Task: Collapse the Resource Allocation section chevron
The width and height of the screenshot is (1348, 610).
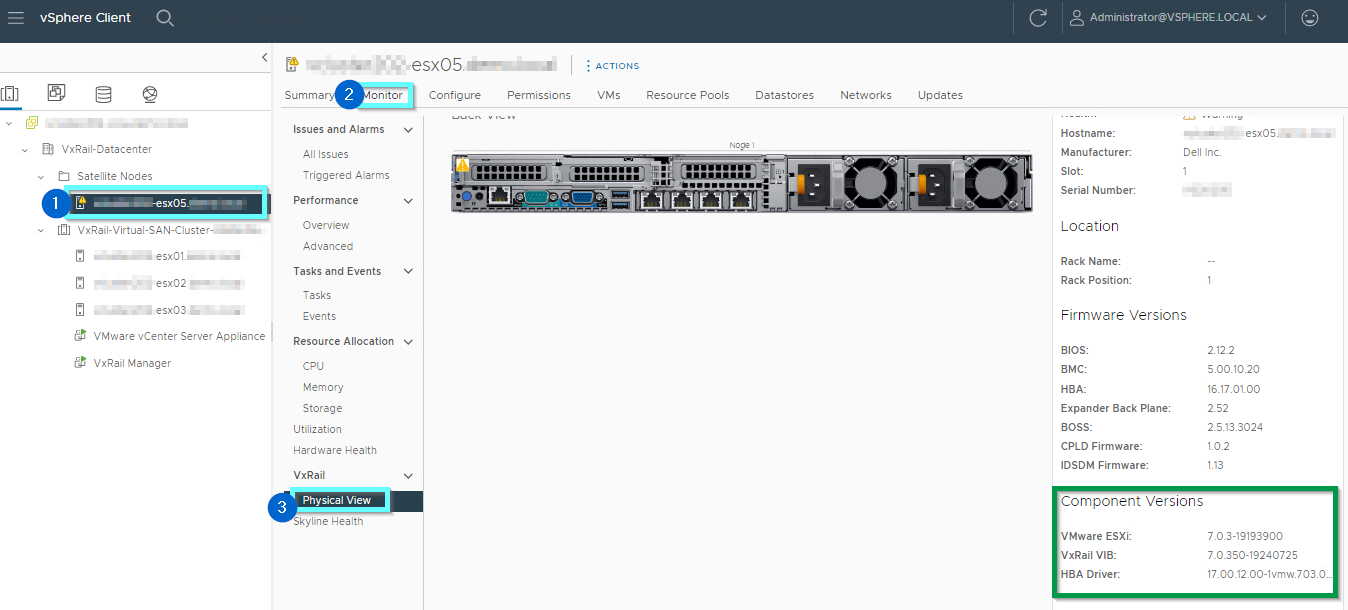Action: pyautogui.click(x=408, y=342)
